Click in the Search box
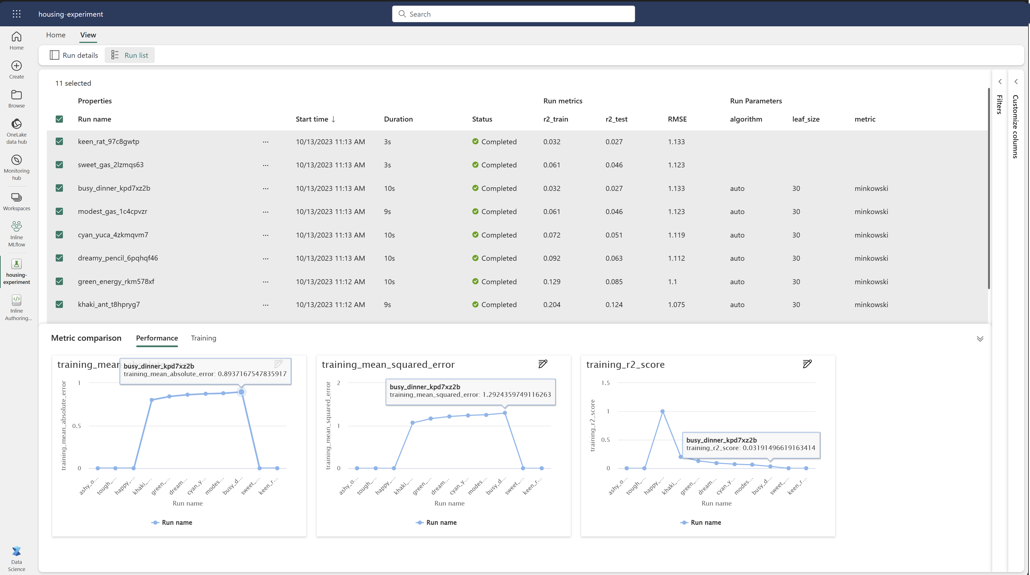 tap(513, 14)
